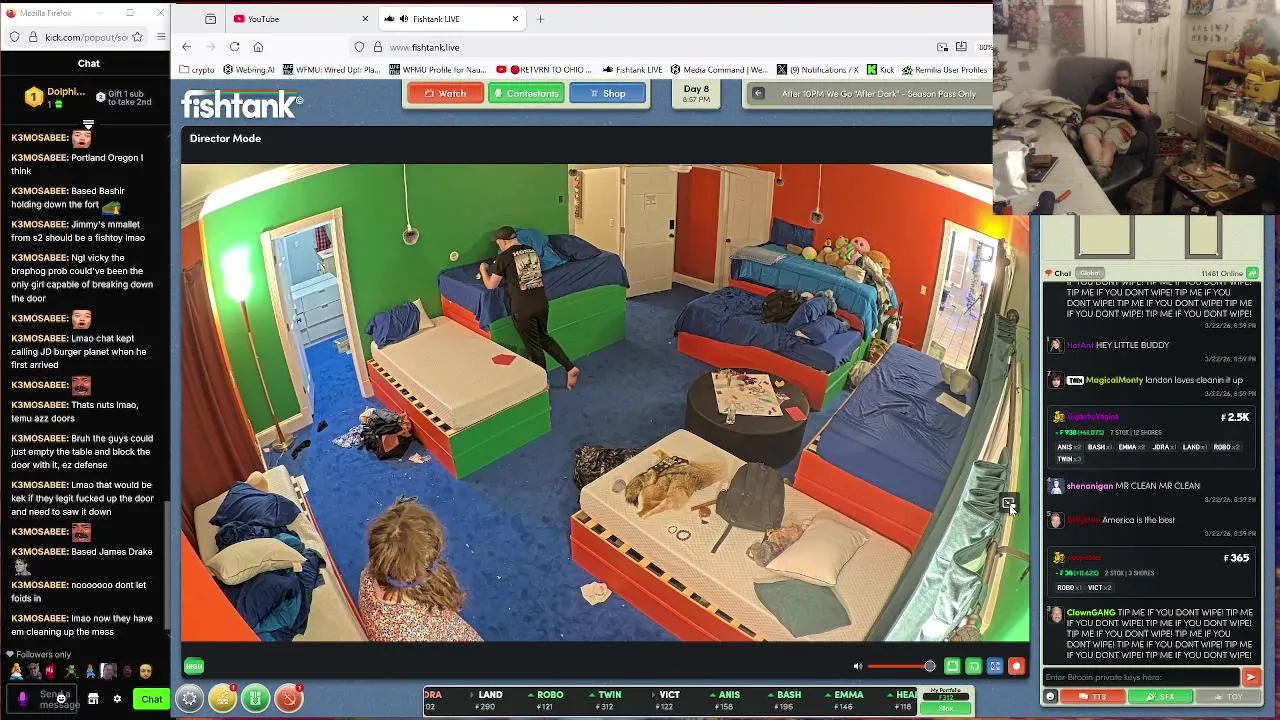Open the Stox portfolio button

pos(945,708)
